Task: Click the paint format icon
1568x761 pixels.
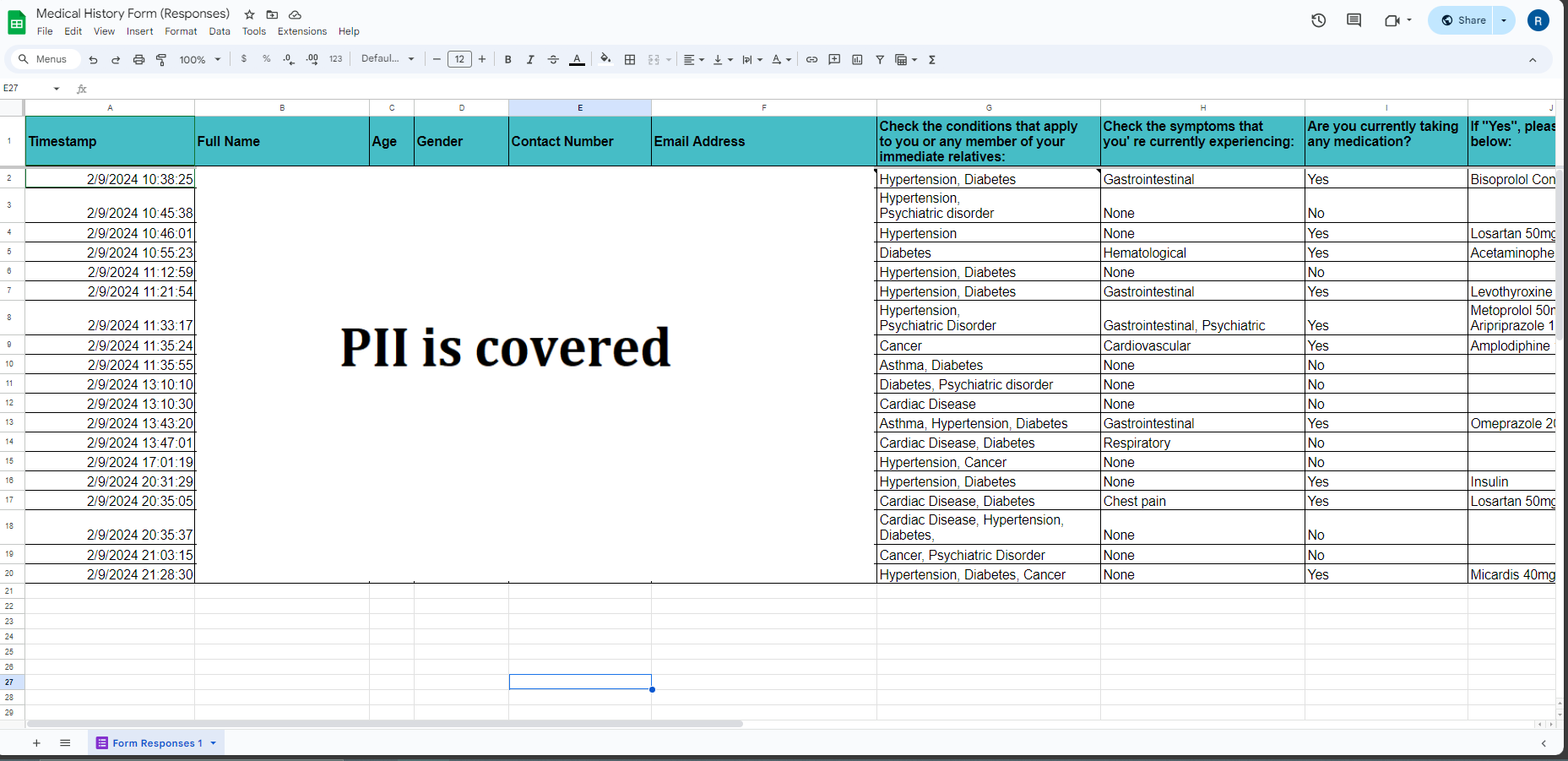Action: click(x=161, y=60)
